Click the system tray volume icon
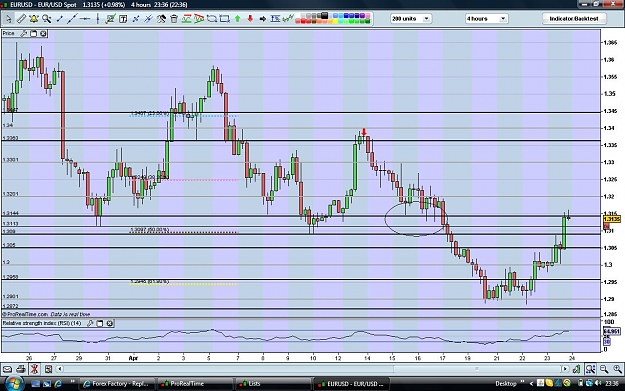Viewport: 625px width, 391px height. (598, 383)
